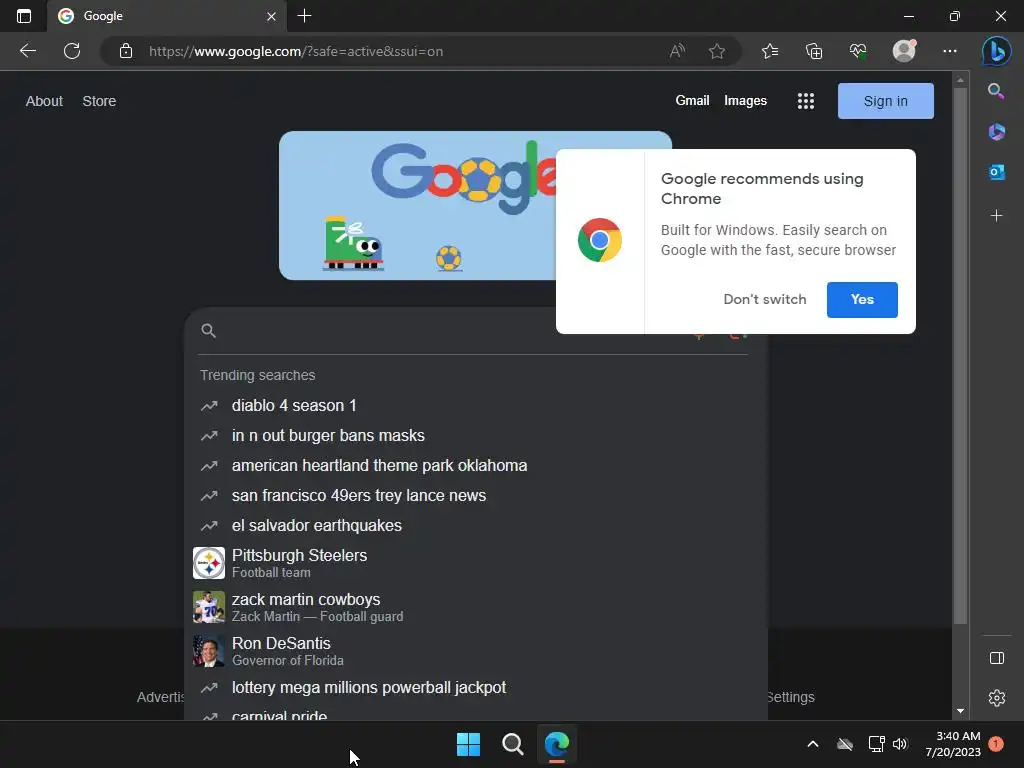
Task: Open a new tab
Action: coord(304,16)
